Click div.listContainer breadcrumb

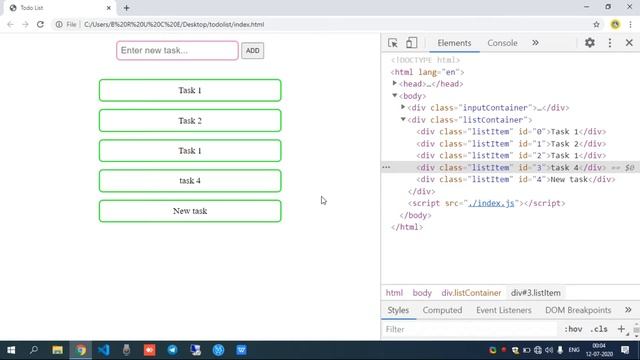click(x=471, y=293)
